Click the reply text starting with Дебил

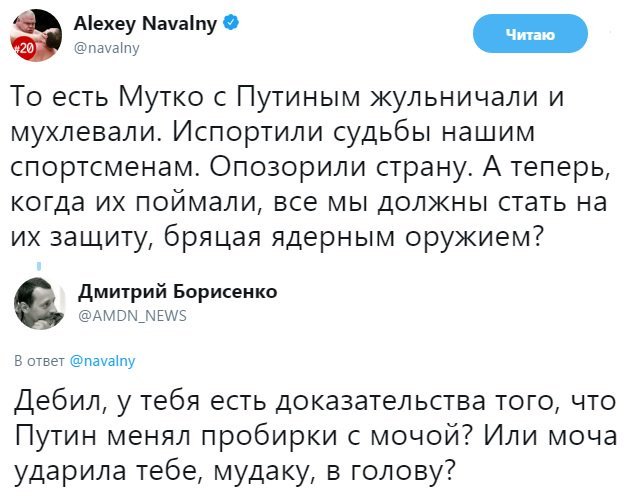[316, 434]
